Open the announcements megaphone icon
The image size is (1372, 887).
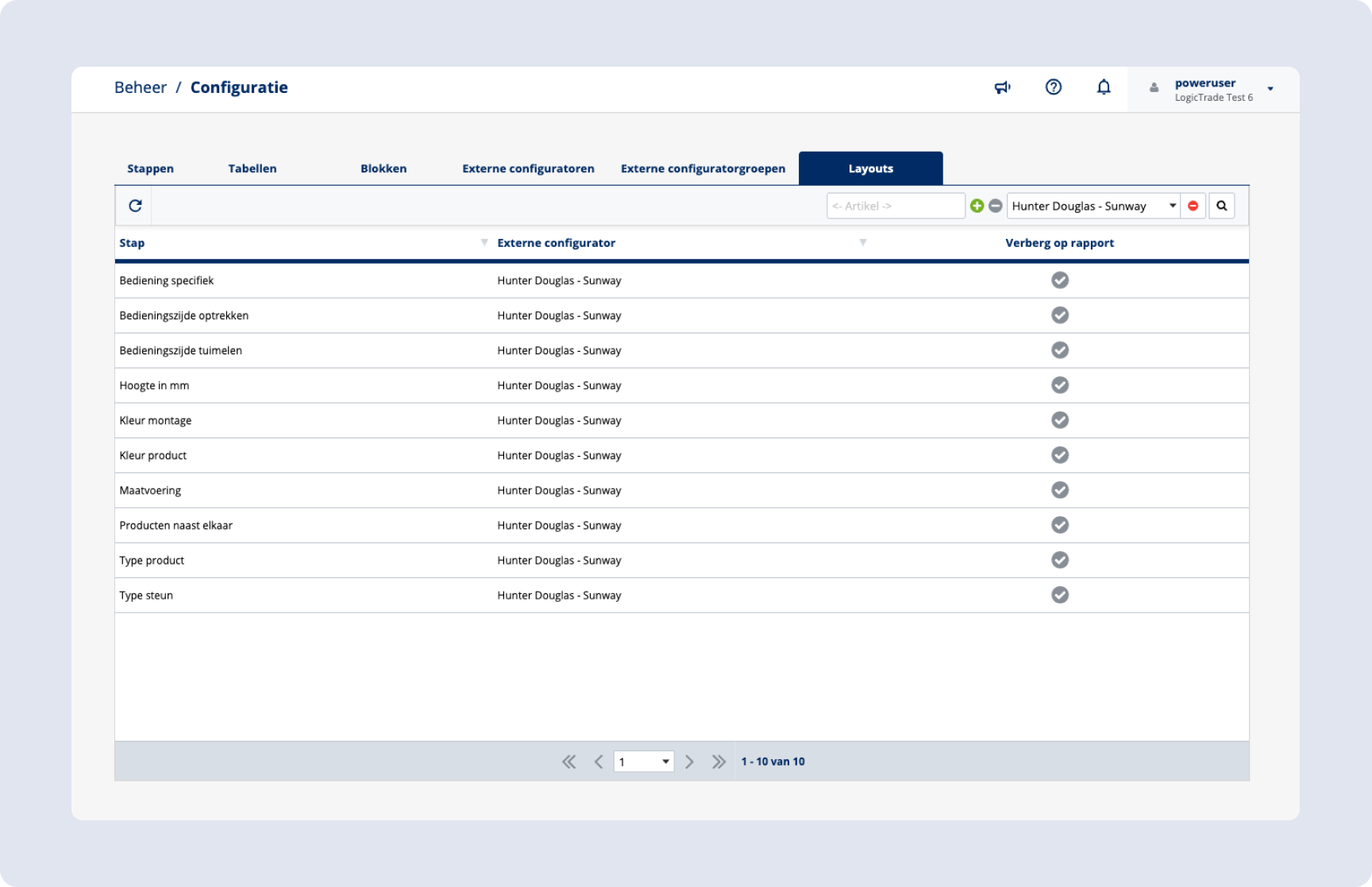1003,87
